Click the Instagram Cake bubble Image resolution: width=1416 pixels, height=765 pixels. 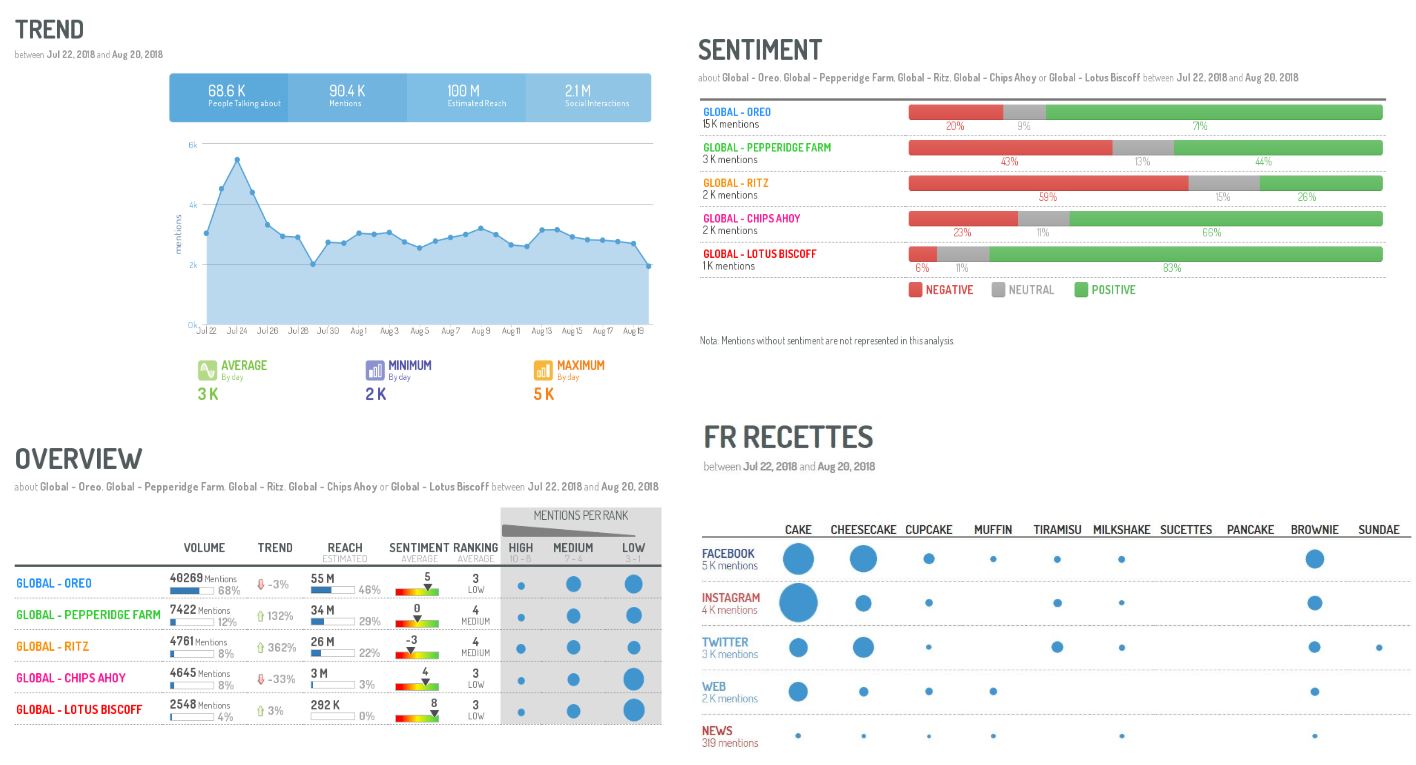798,603
